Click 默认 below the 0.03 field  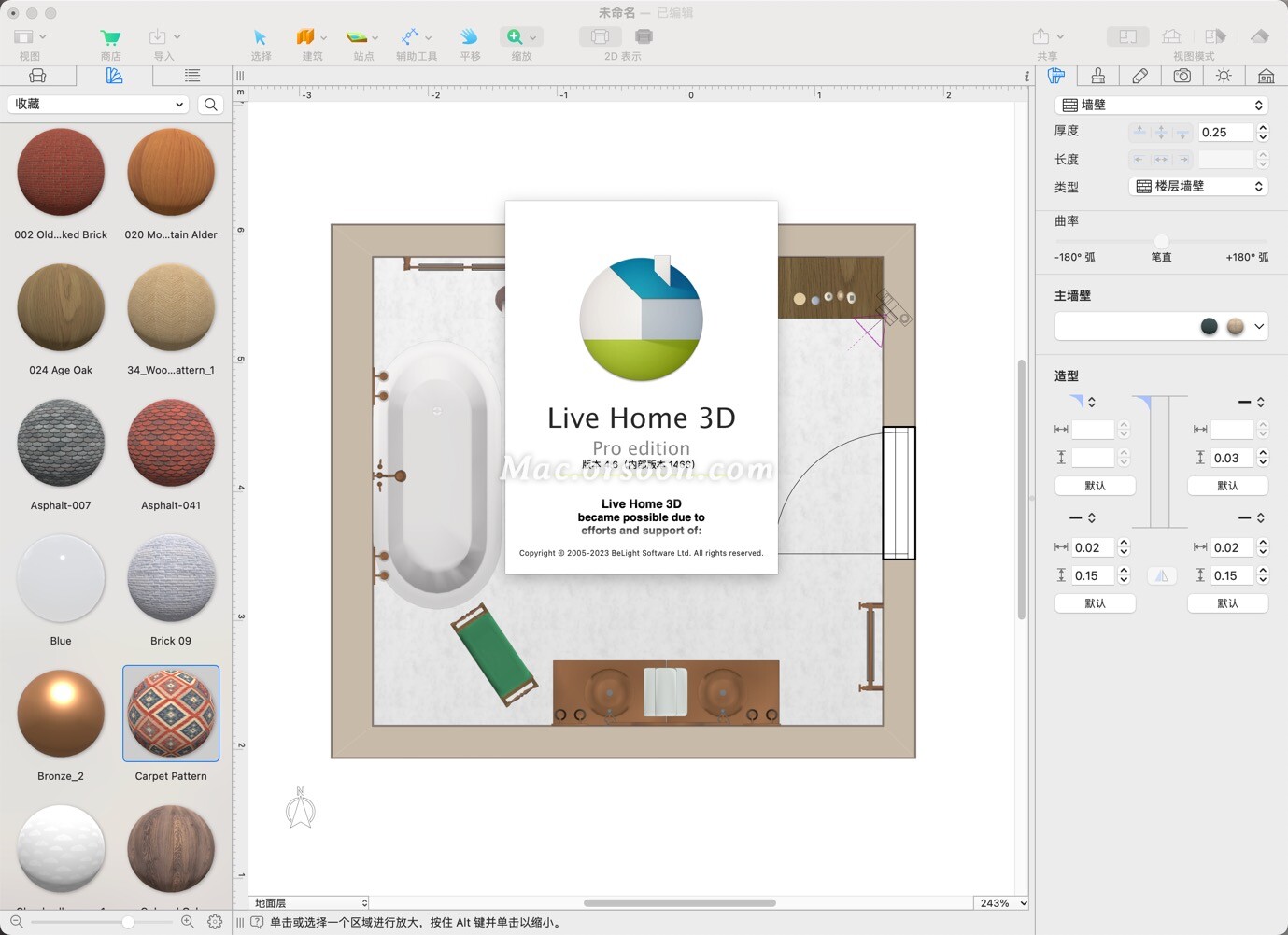click(1227, 486)
